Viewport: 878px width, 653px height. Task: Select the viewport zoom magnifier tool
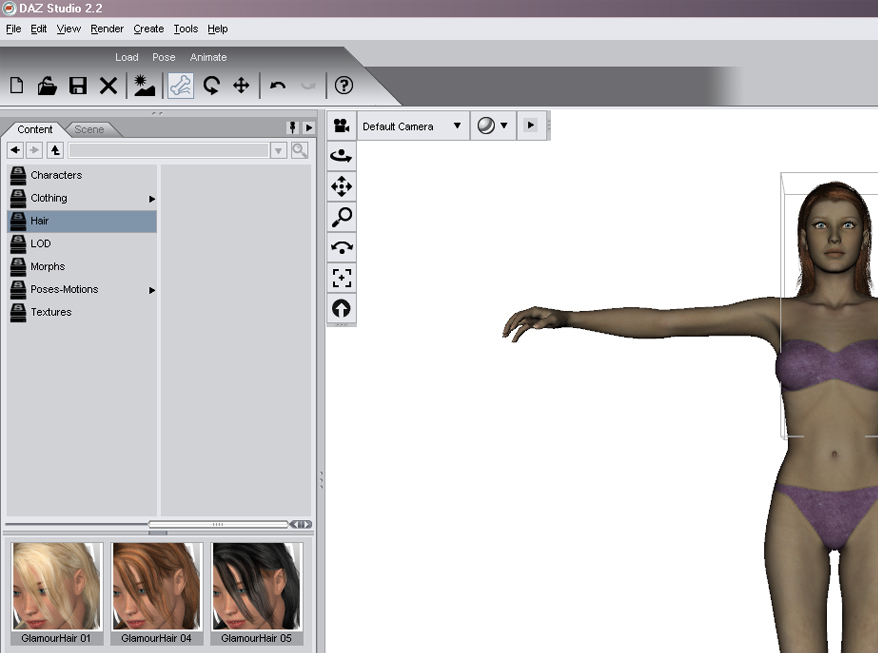(x=342, y=217)
